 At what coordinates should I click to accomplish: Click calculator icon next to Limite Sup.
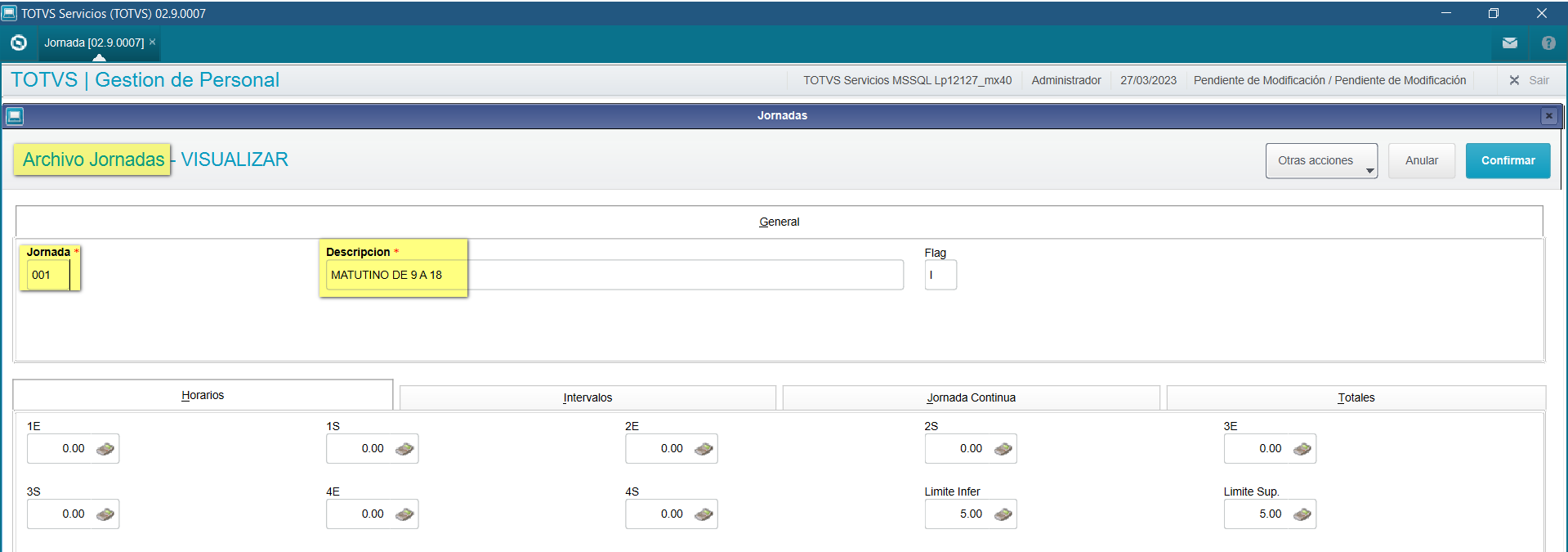(1302, 514)
